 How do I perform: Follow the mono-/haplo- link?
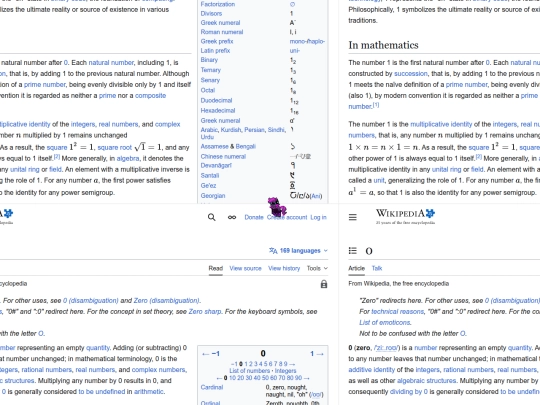click(x=307, y=41)
